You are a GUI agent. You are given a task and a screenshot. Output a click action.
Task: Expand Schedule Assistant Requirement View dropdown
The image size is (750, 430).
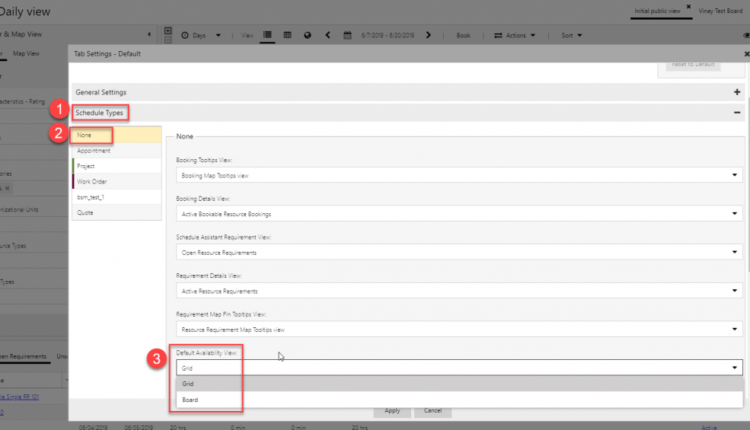pyautogui.click(x=457, y=252)
